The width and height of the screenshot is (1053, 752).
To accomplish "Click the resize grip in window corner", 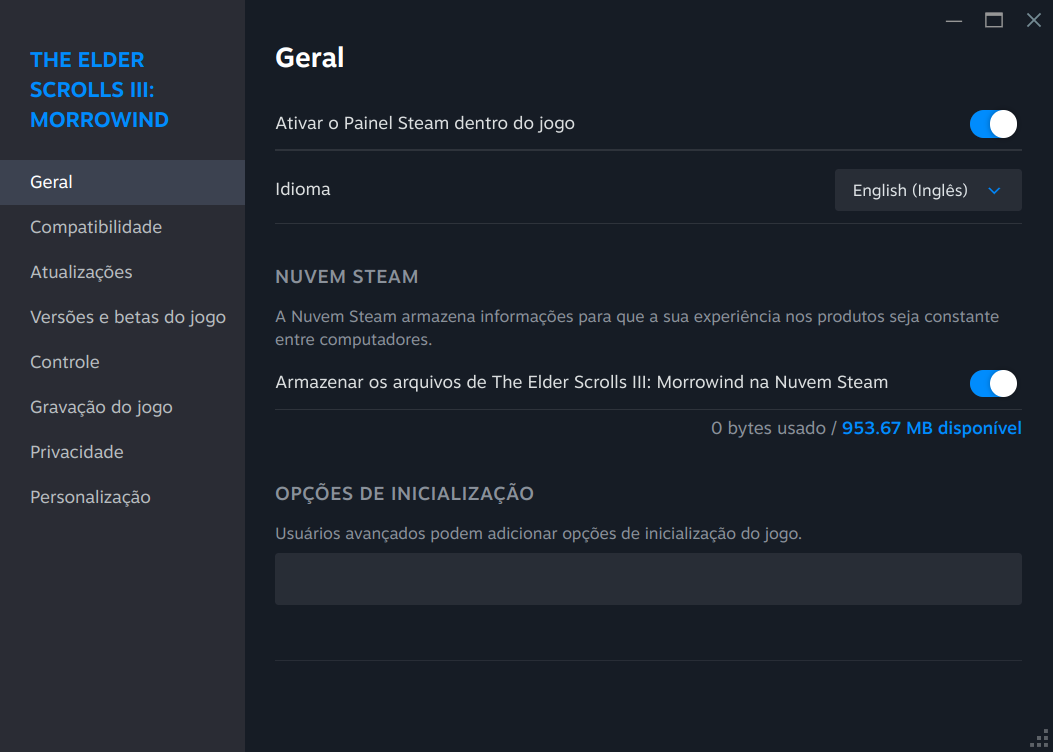I will (1040, 739).
